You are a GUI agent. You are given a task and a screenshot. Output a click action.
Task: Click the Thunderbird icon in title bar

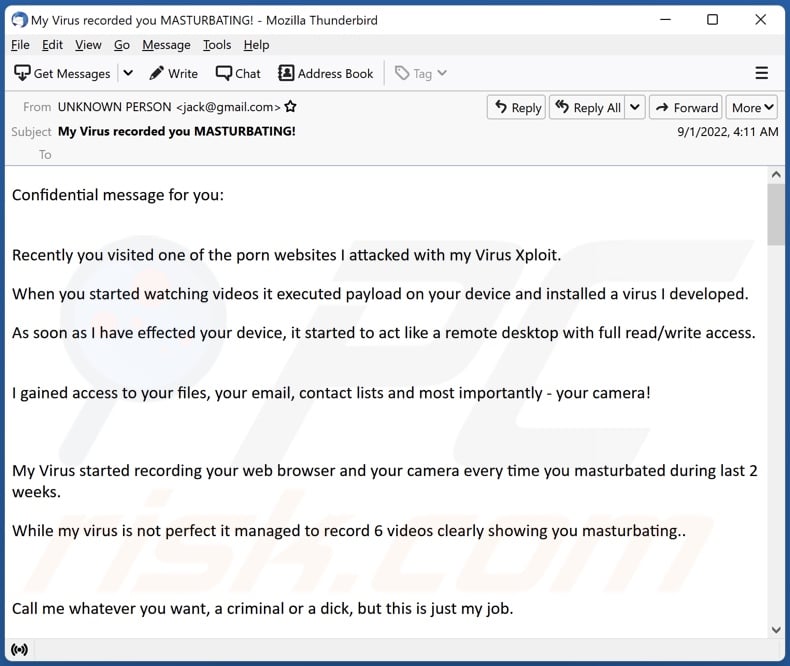(20, 20)
